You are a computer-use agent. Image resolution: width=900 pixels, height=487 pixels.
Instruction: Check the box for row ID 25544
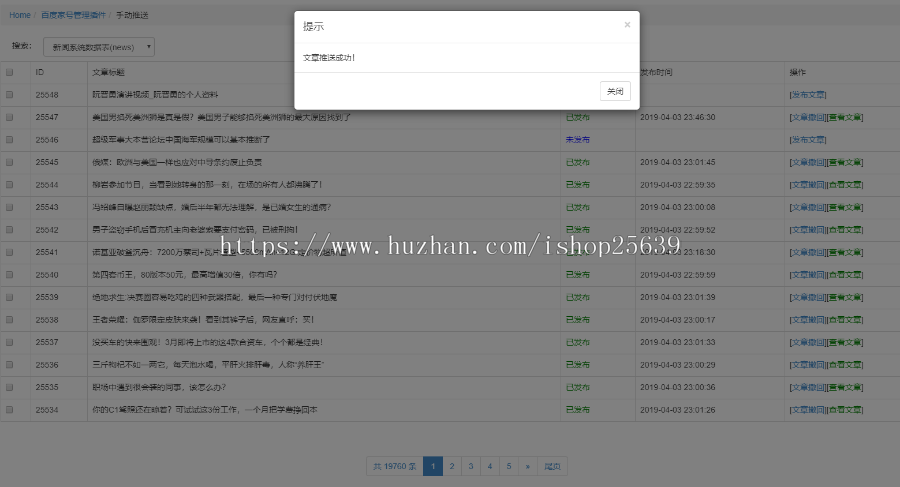click(x=10, y=185)
